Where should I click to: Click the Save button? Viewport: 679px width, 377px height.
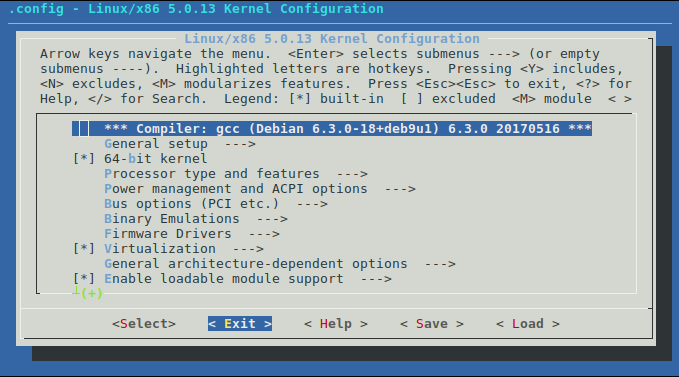[x=432, y=324]
